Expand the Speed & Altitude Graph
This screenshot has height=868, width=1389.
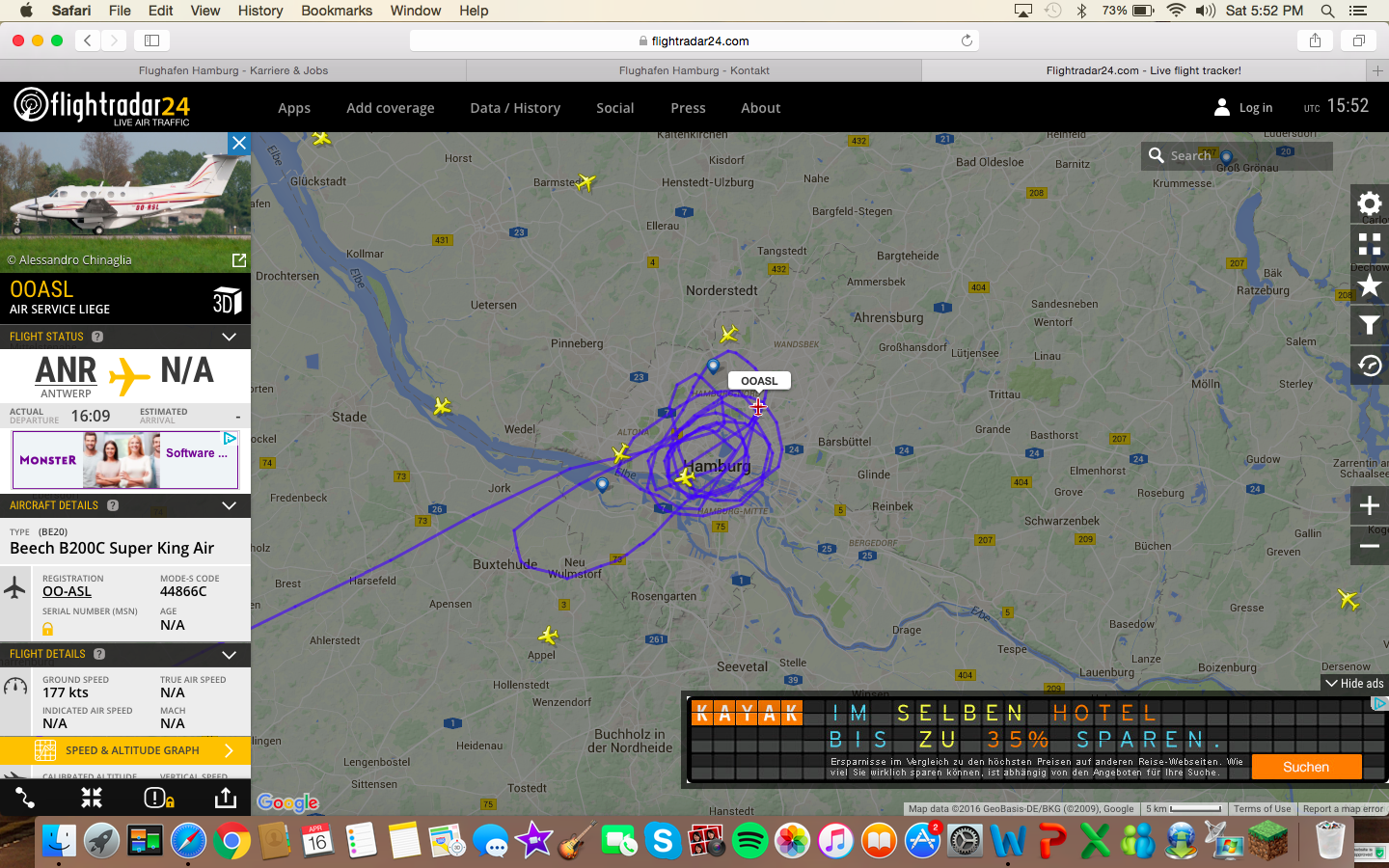click(x=125, y=750)
